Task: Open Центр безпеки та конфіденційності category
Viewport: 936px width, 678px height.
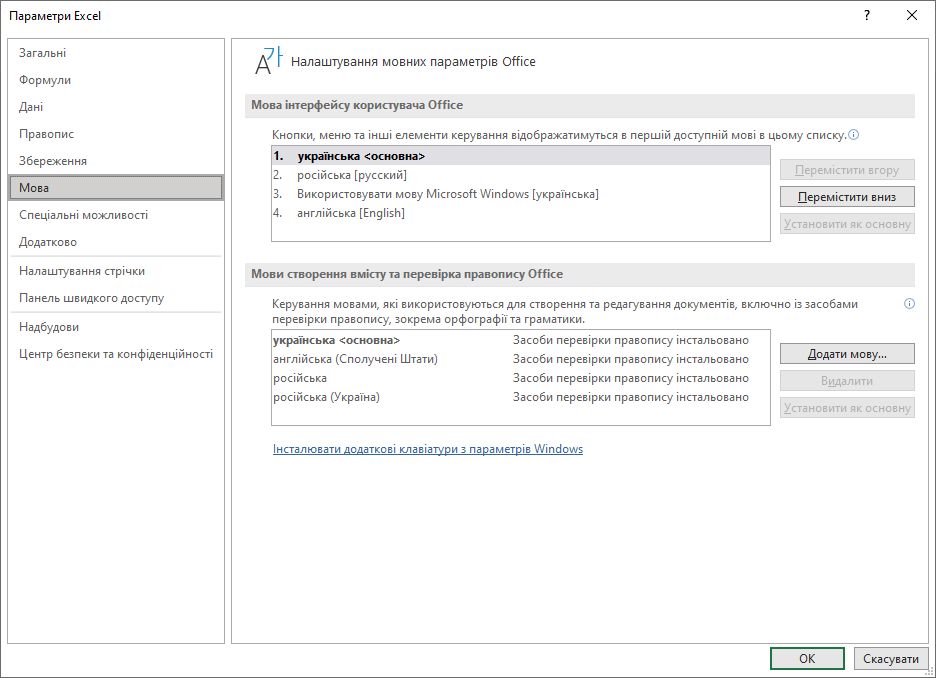Action: (116, 354)
